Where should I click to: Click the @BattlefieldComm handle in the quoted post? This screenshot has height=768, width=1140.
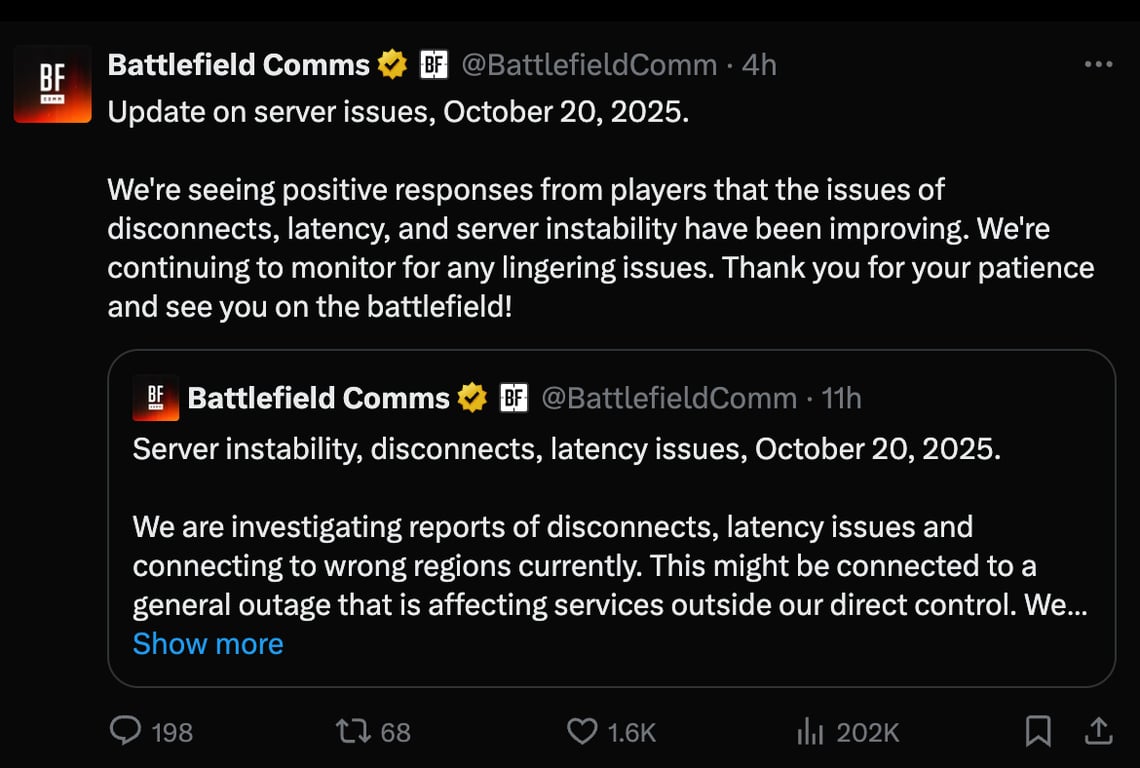pyautogui.click(x=668, y=399)
